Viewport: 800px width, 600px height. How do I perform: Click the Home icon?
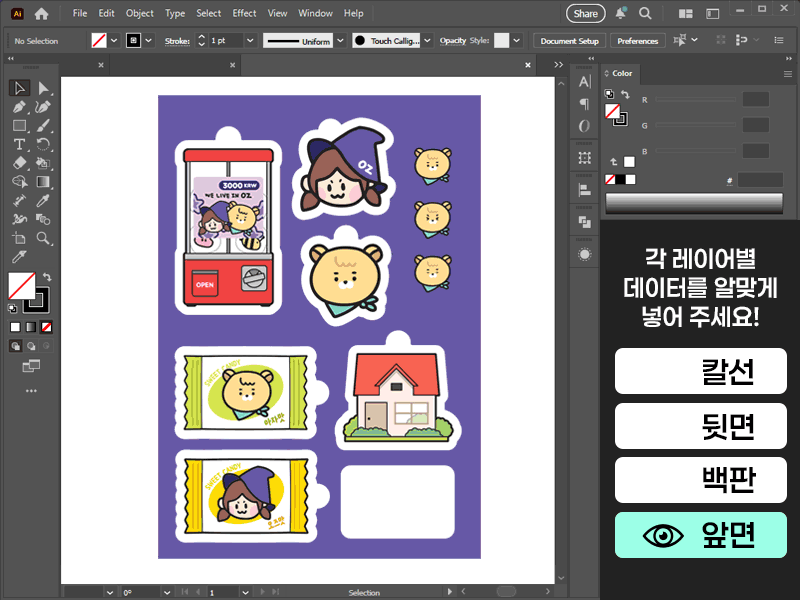pos(41,14)
